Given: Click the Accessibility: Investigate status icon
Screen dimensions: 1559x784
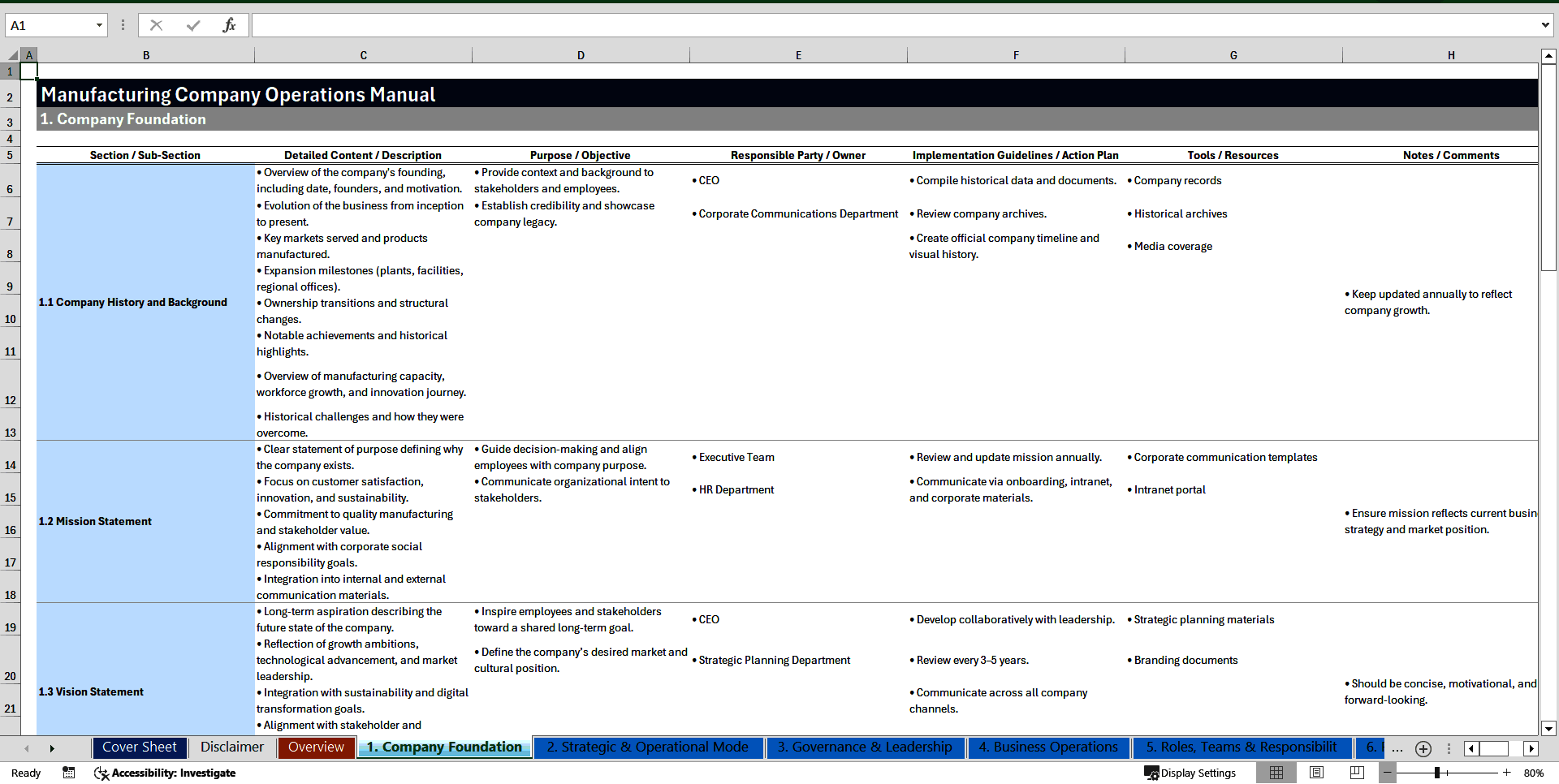Looking at the screenshot, I should [x=101, y=773].
